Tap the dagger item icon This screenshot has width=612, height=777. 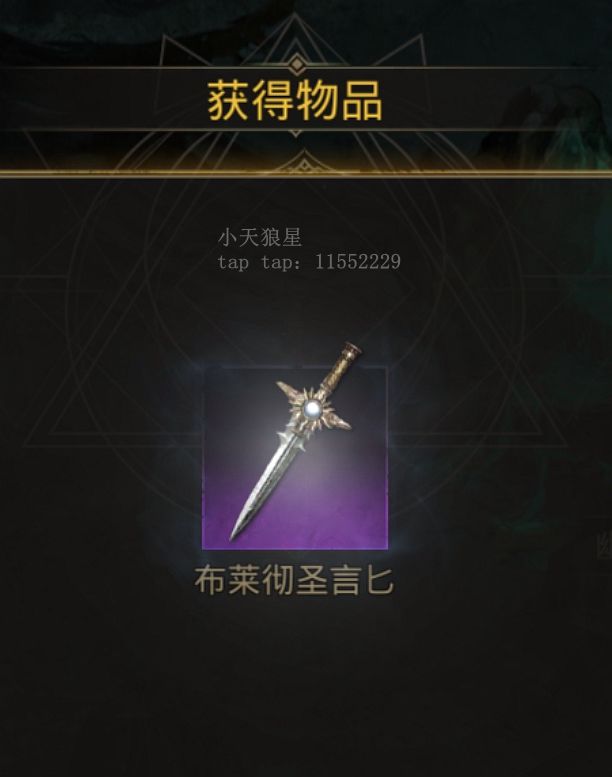coord(295,457)
